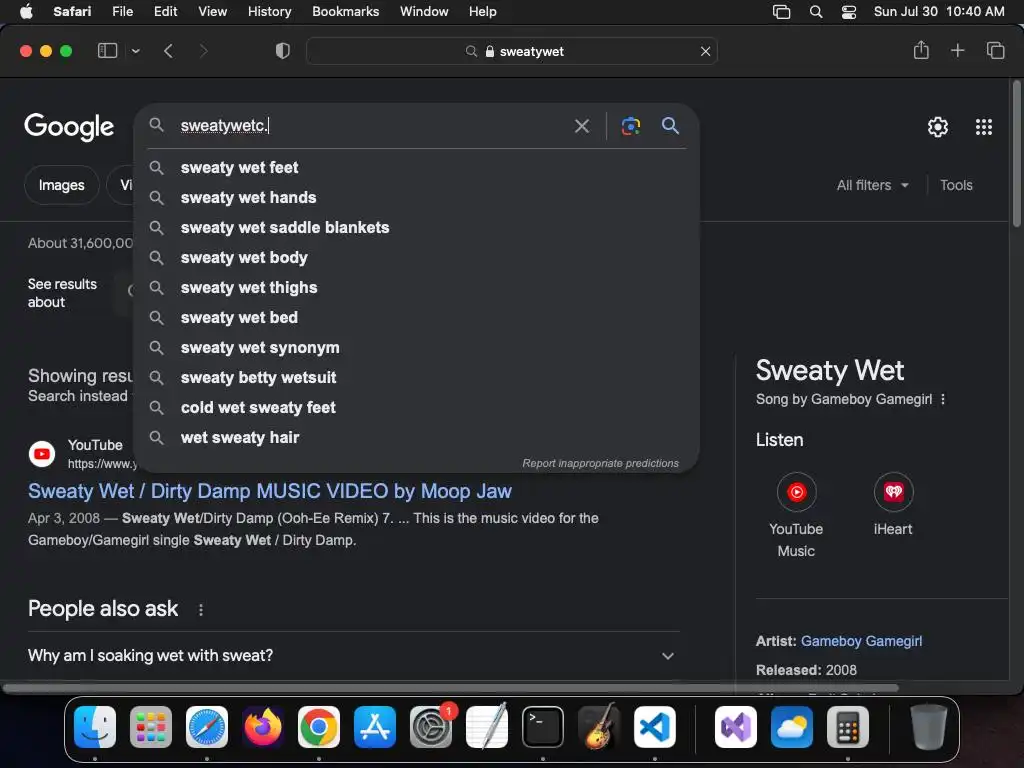Select suggestion sweaty betty wetsuit
The width and height of the screenshot is (1024, 768).
coord(417,378)
